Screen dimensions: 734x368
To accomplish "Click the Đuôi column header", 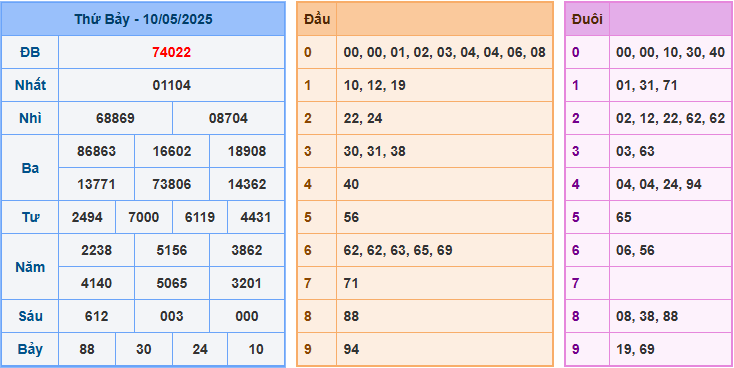I will (587, 19).
